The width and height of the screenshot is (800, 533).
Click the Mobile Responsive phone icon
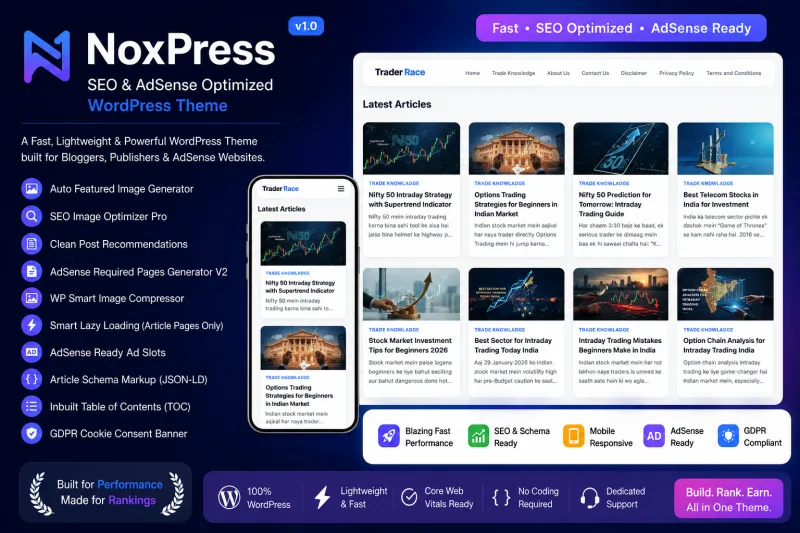(x=573, y=436)
